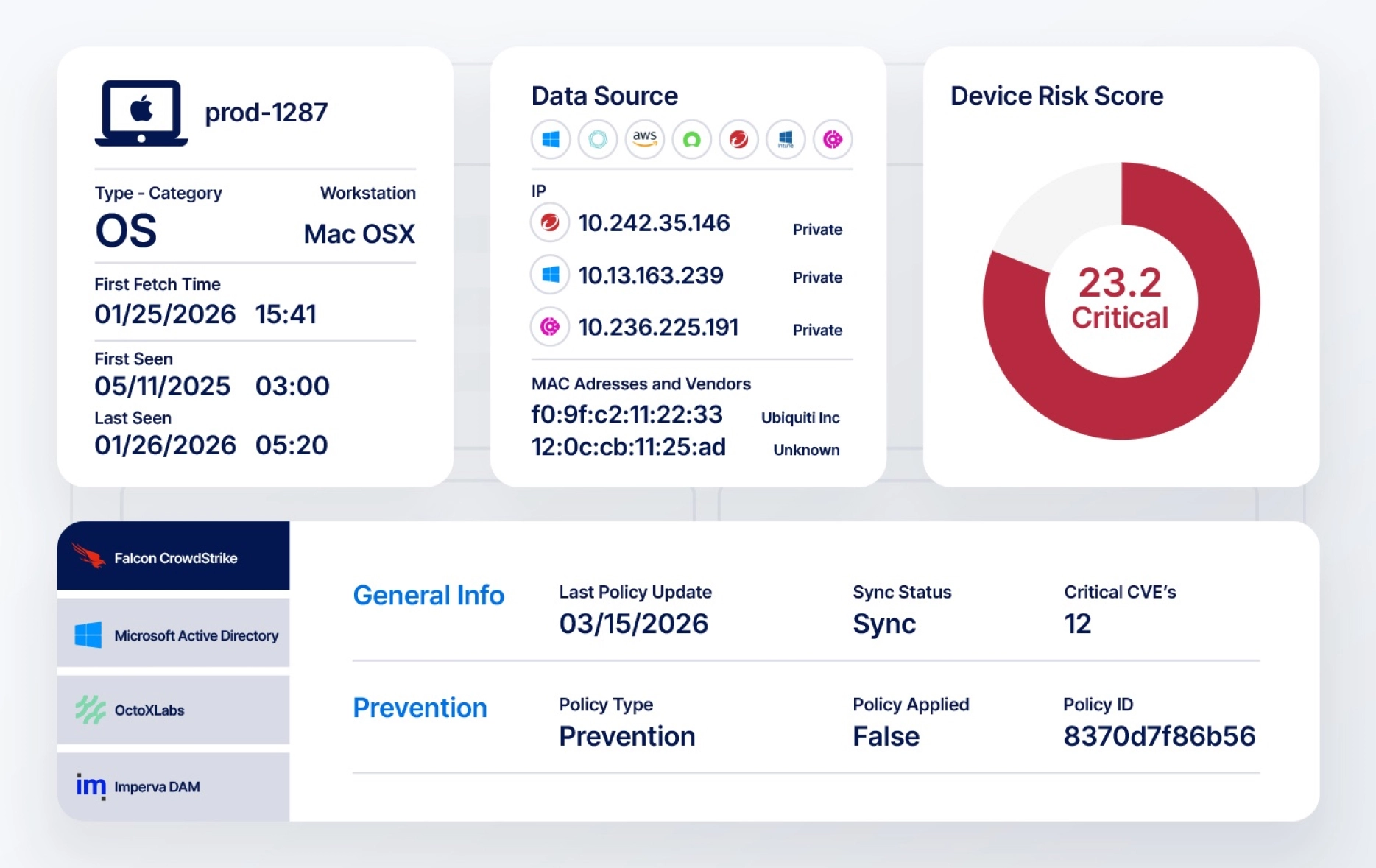
Task: Click the Imperva 'im' logo
Action: click(x=91, y=786)
